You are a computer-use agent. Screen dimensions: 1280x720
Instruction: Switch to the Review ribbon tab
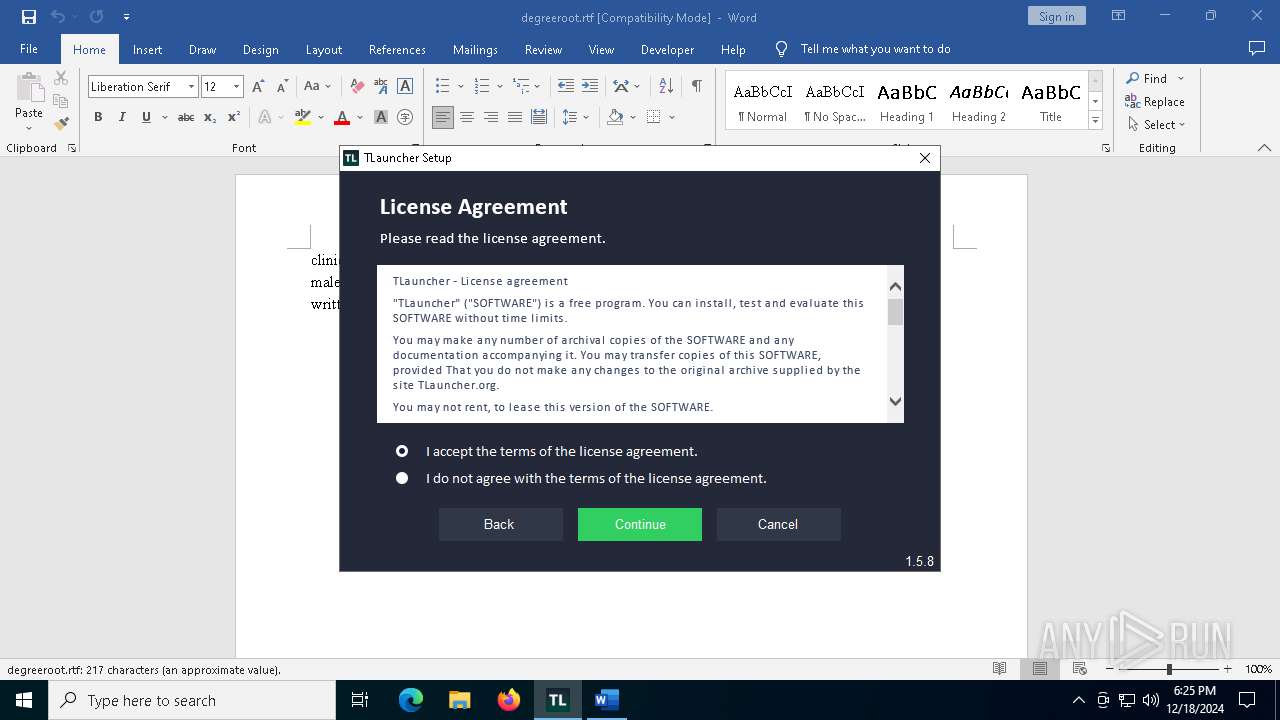click(543, 49)
